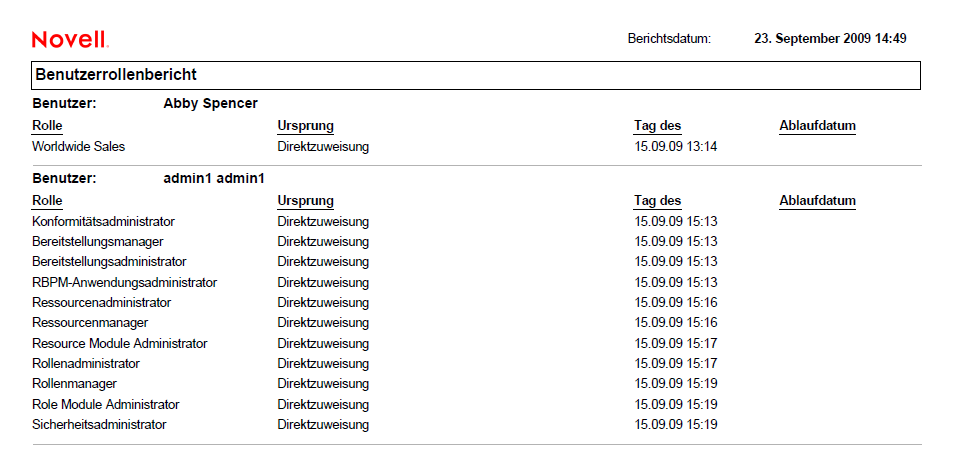Screen dimensions: 954x451
Task: Click the Benutzerrollenbericht report title
Action: [x=116, y=75]
